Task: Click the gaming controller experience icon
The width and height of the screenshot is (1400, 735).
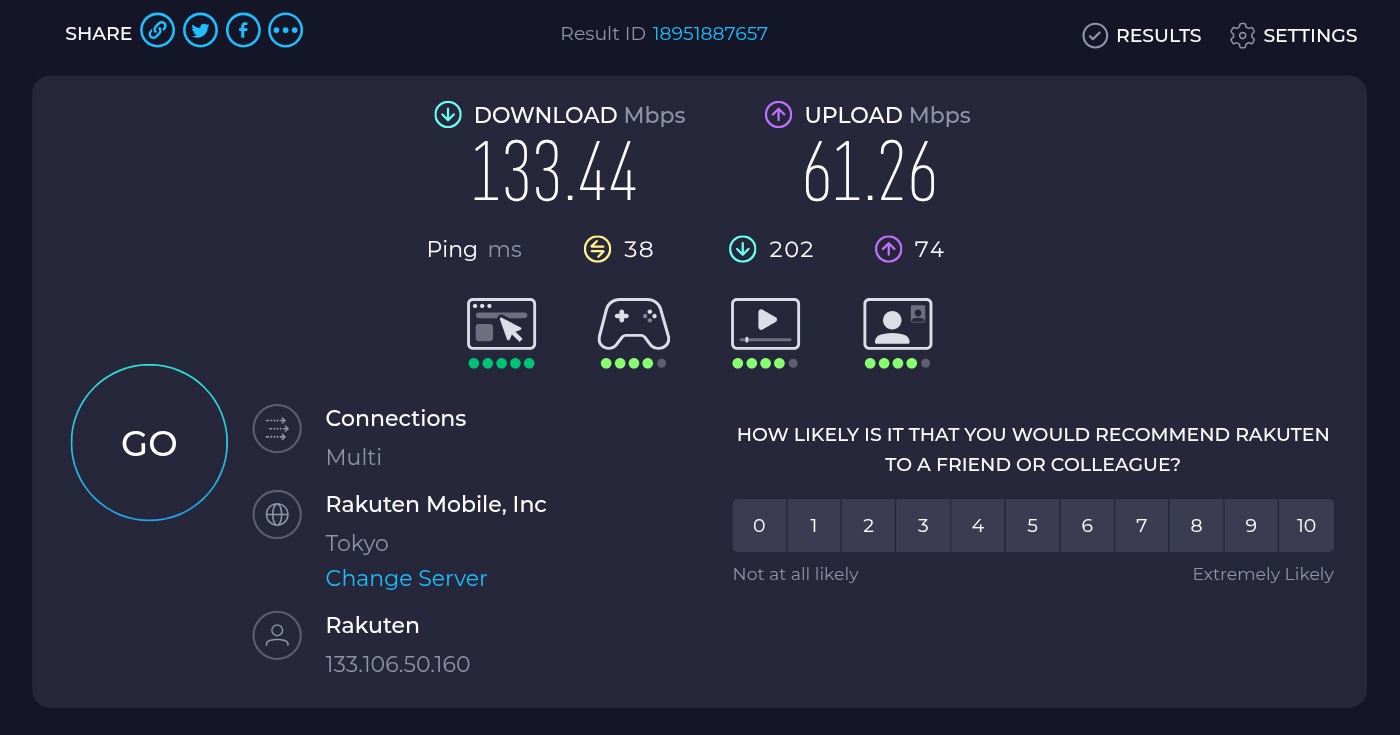Action: point(633,324)
